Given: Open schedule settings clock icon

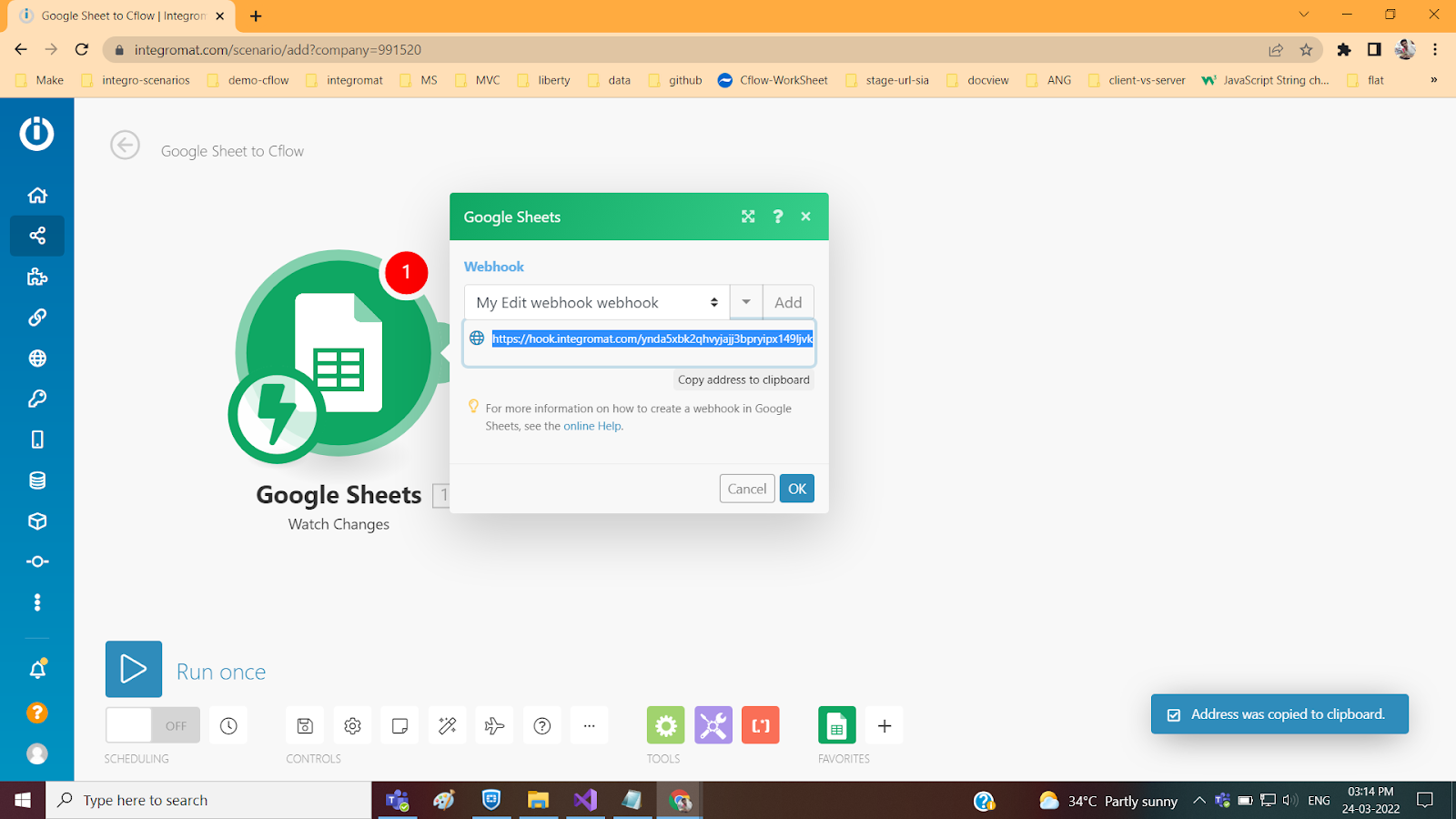Looking at the screenshot, I should (x=228, y=725).
